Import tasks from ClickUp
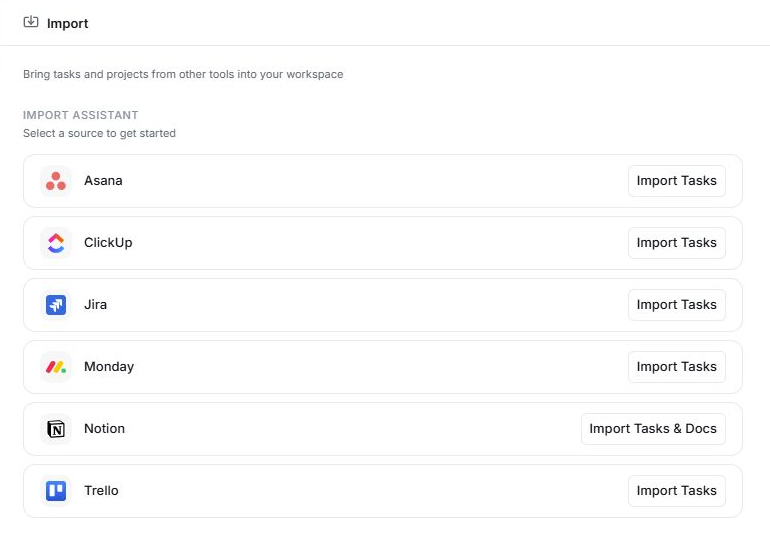 677,243
